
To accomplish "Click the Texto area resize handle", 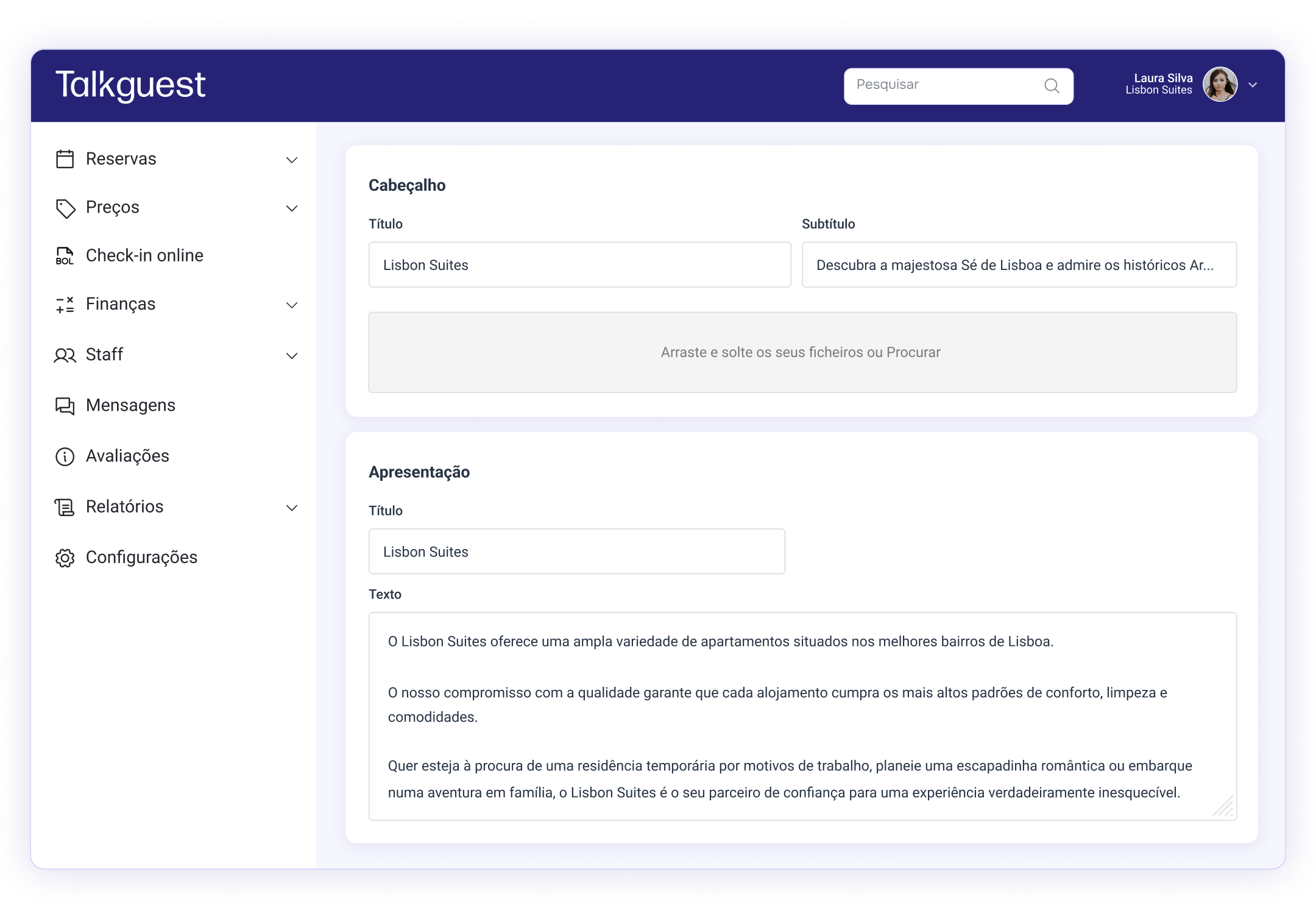I will point(1224,806).
